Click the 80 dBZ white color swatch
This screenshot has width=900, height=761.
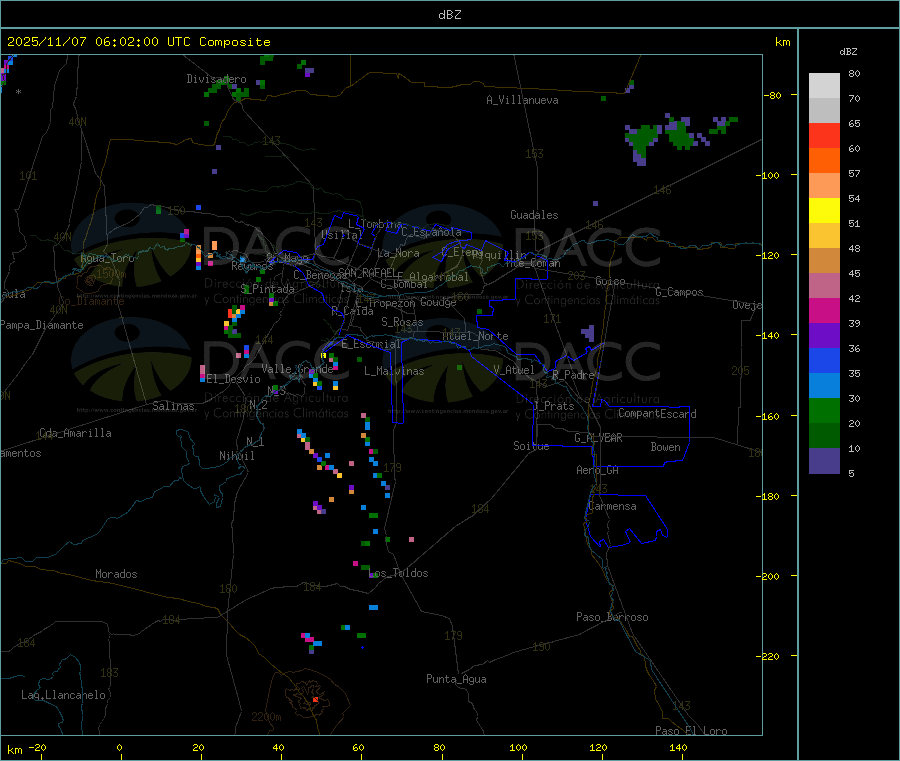(x=824, y=86)
